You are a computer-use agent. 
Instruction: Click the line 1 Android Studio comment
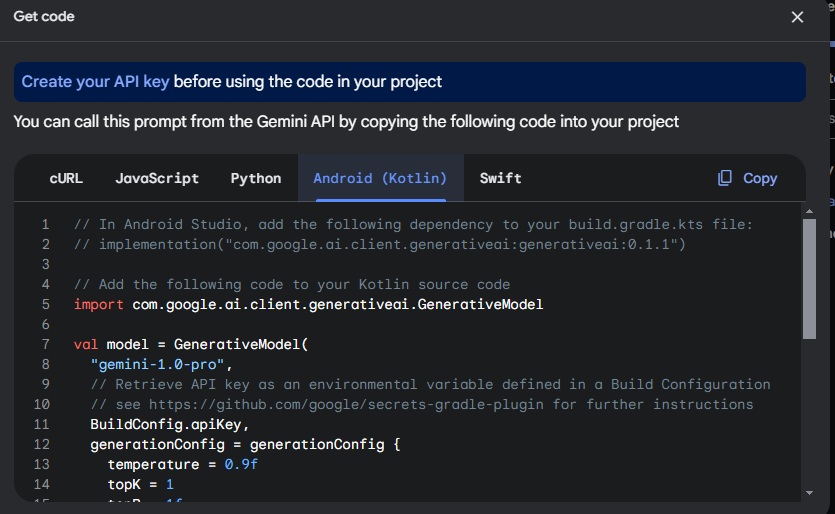[413, 224]
